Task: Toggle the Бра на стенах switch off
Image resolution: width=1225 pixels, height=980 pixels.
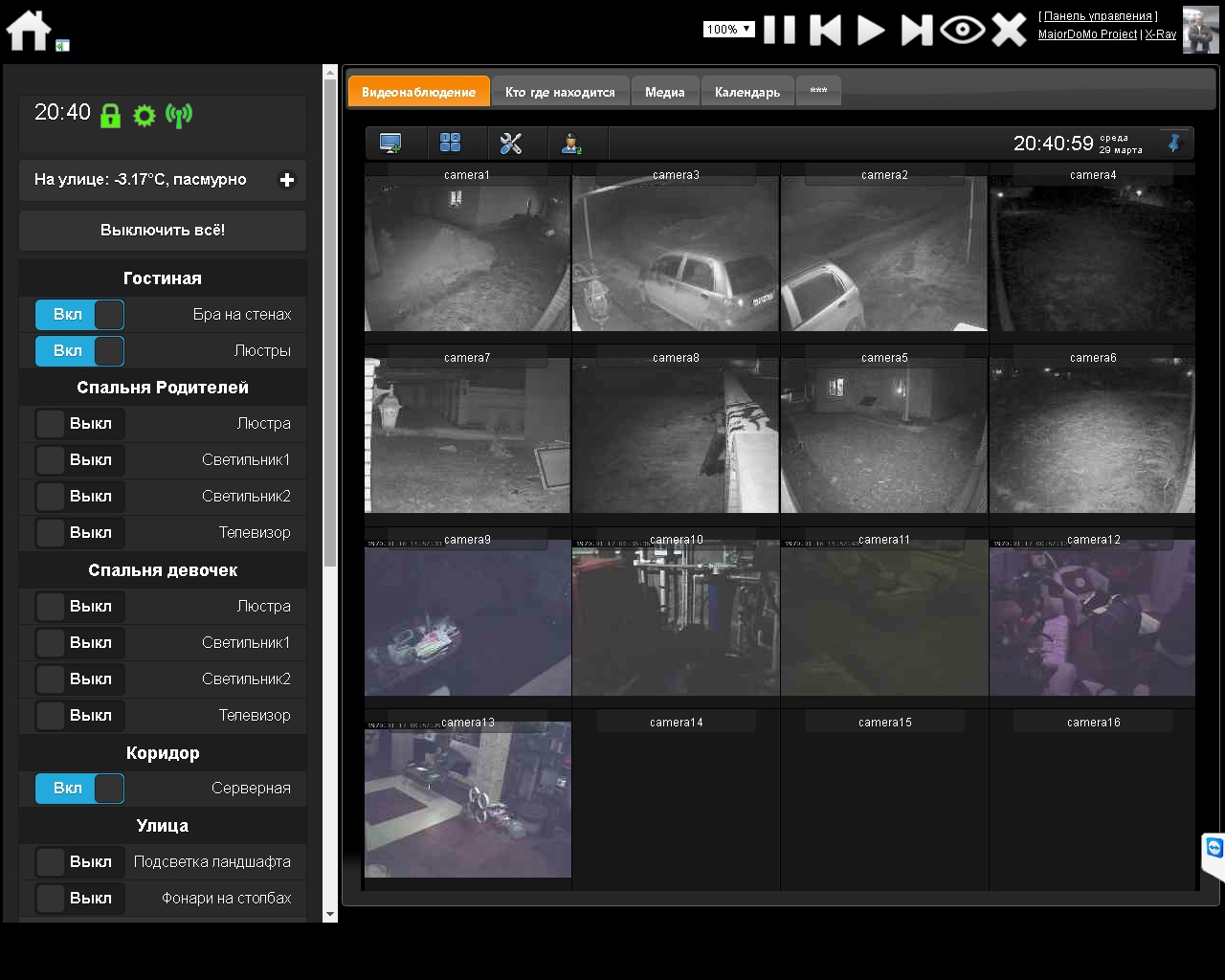Action: click(79, 315)
